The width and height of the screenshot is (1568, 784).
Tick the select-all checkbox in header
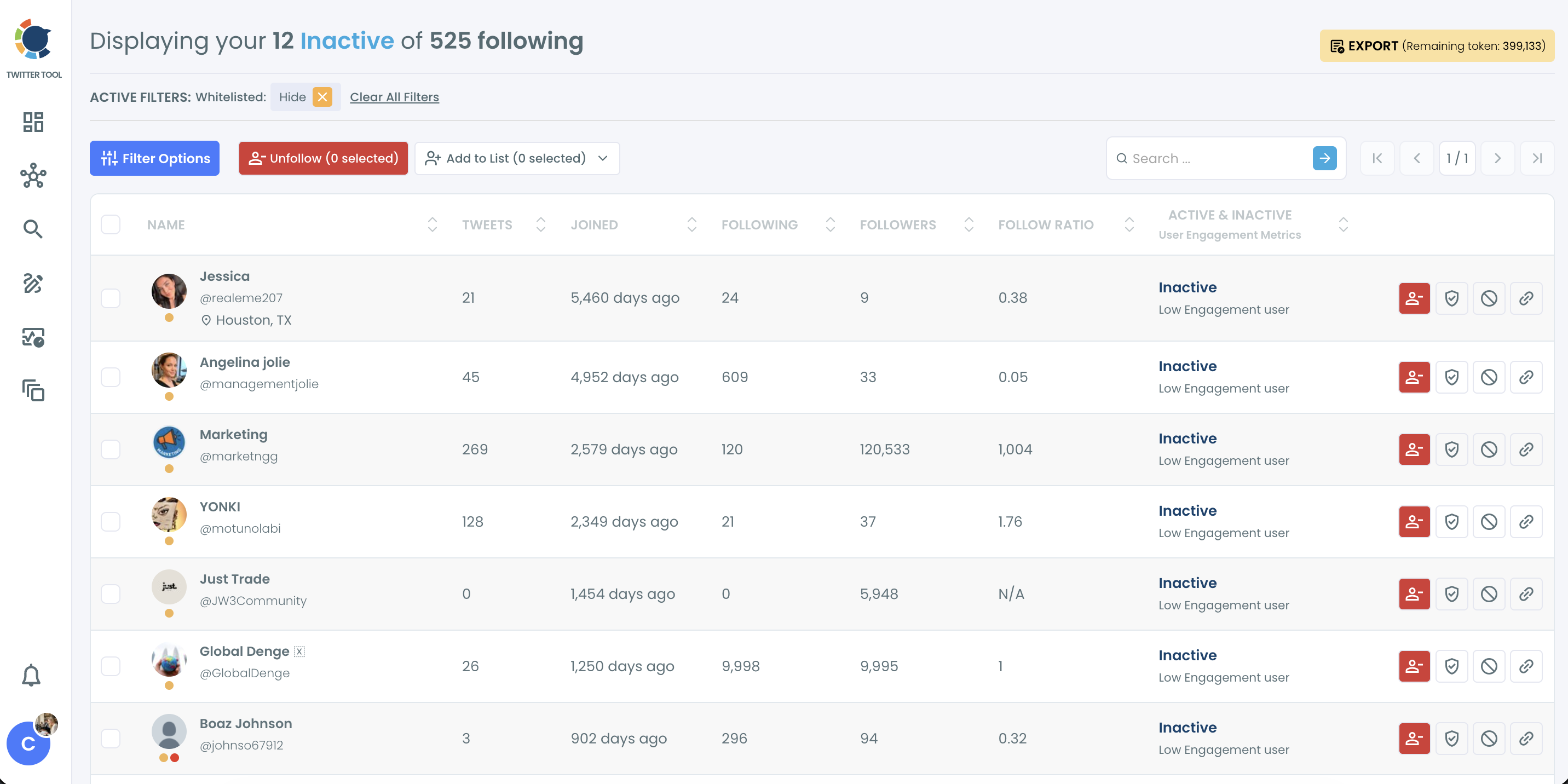(x=111, y=224)
